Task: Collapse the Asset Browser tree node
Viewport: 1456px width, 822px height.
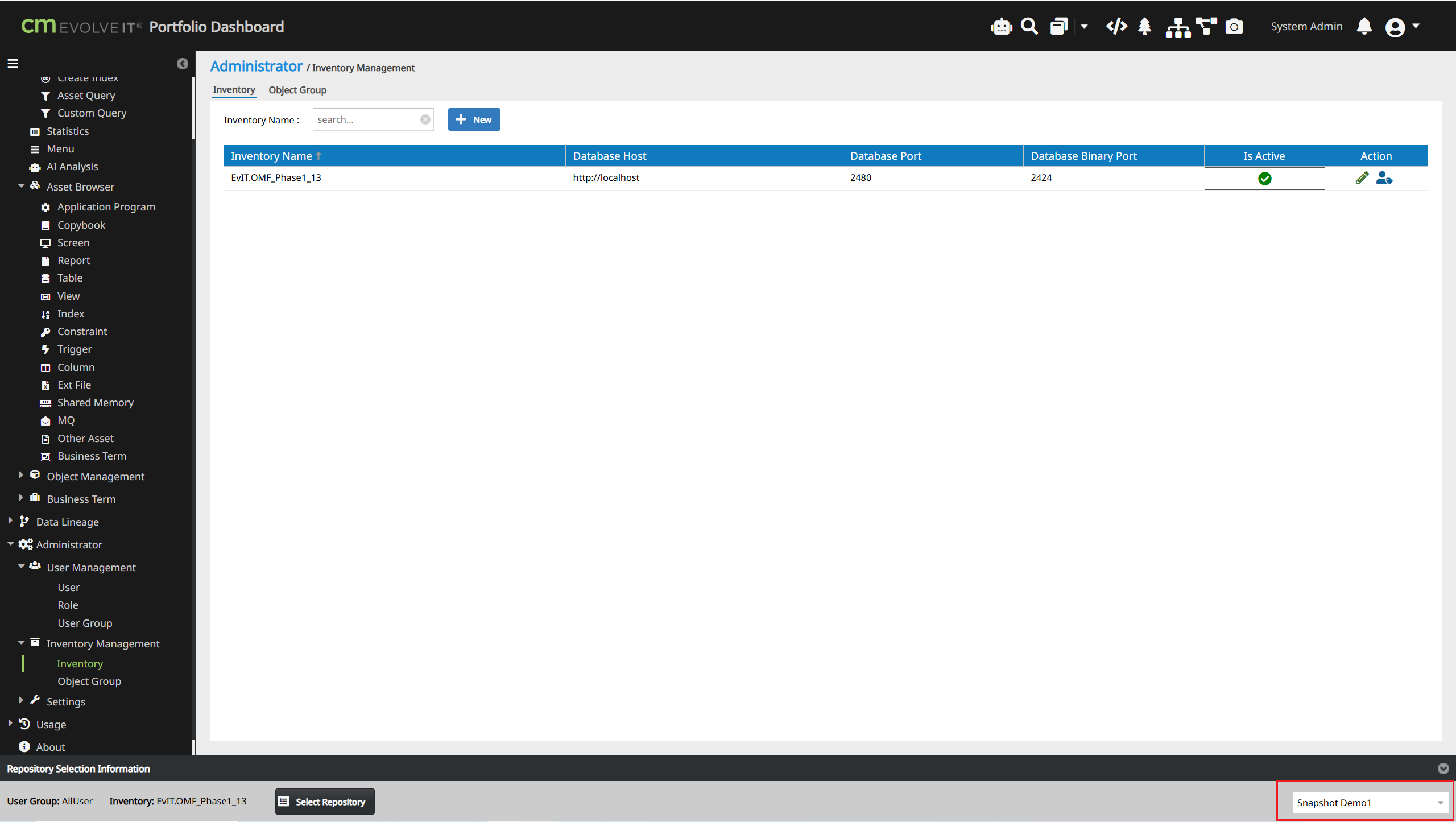Action: coord(21,186)
